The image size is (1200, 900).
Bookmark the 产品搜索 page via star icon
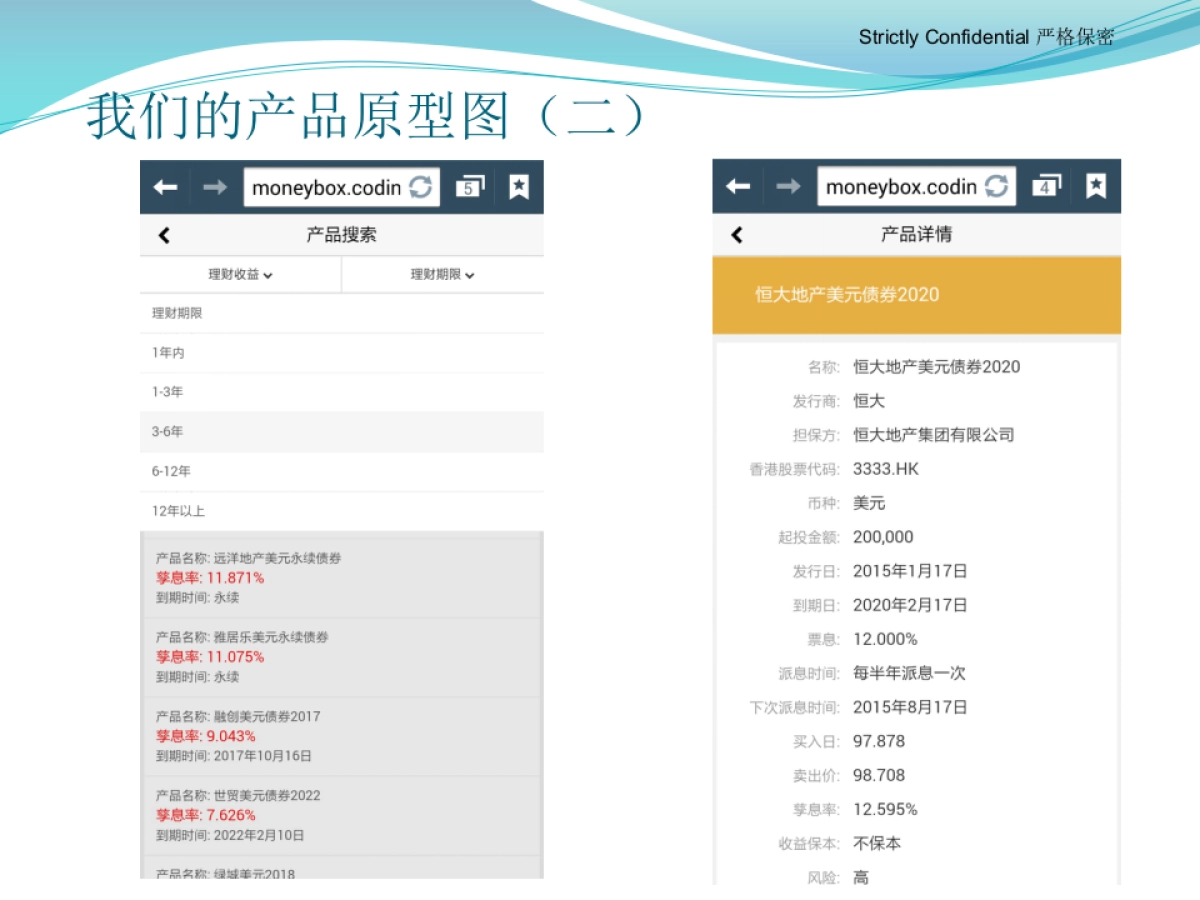[x=519, y=186]
